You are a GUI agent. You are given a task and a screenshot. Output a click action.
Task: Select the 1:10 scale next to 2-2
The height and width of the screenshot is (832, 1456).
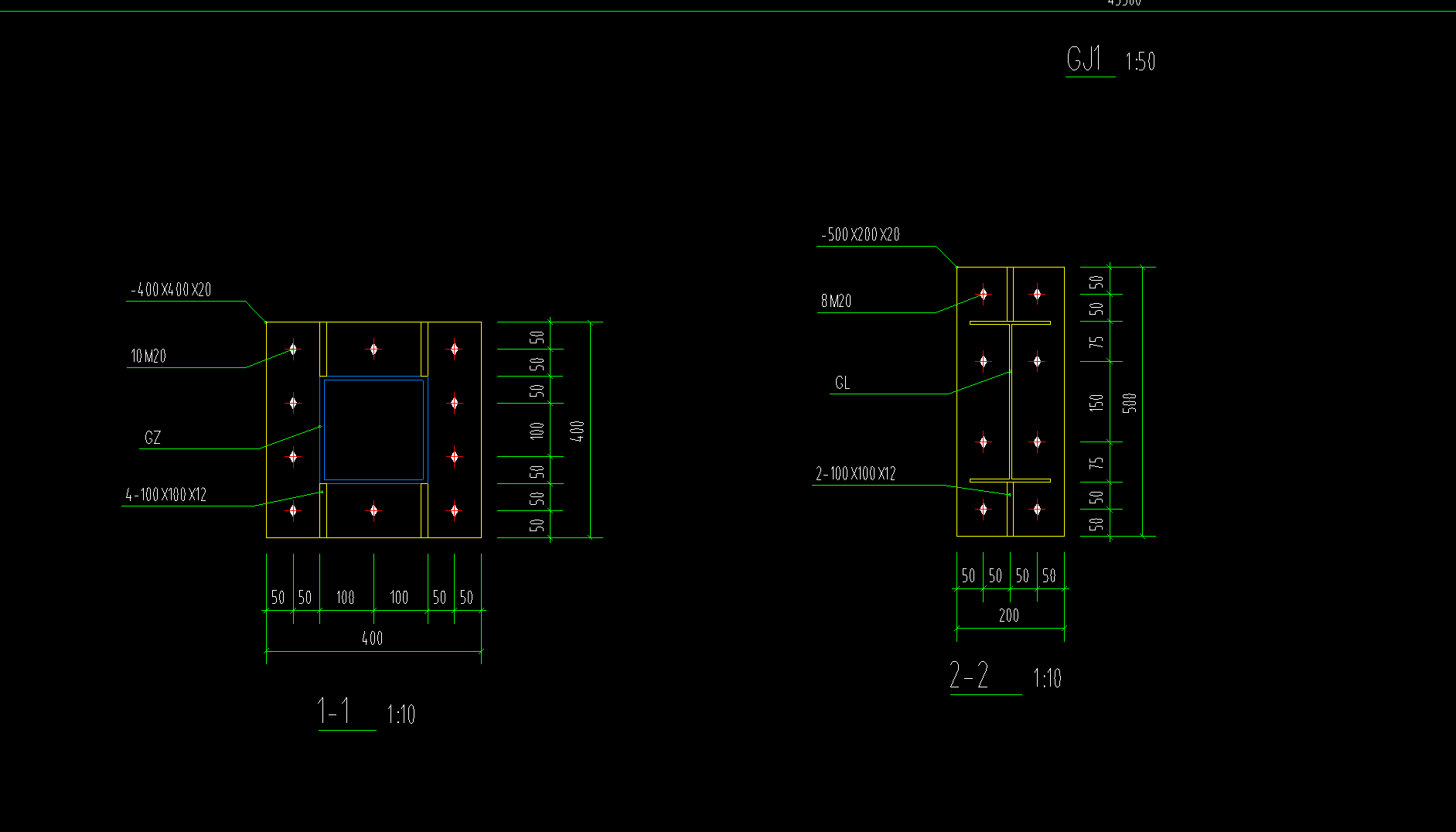tap(1047, 679)
